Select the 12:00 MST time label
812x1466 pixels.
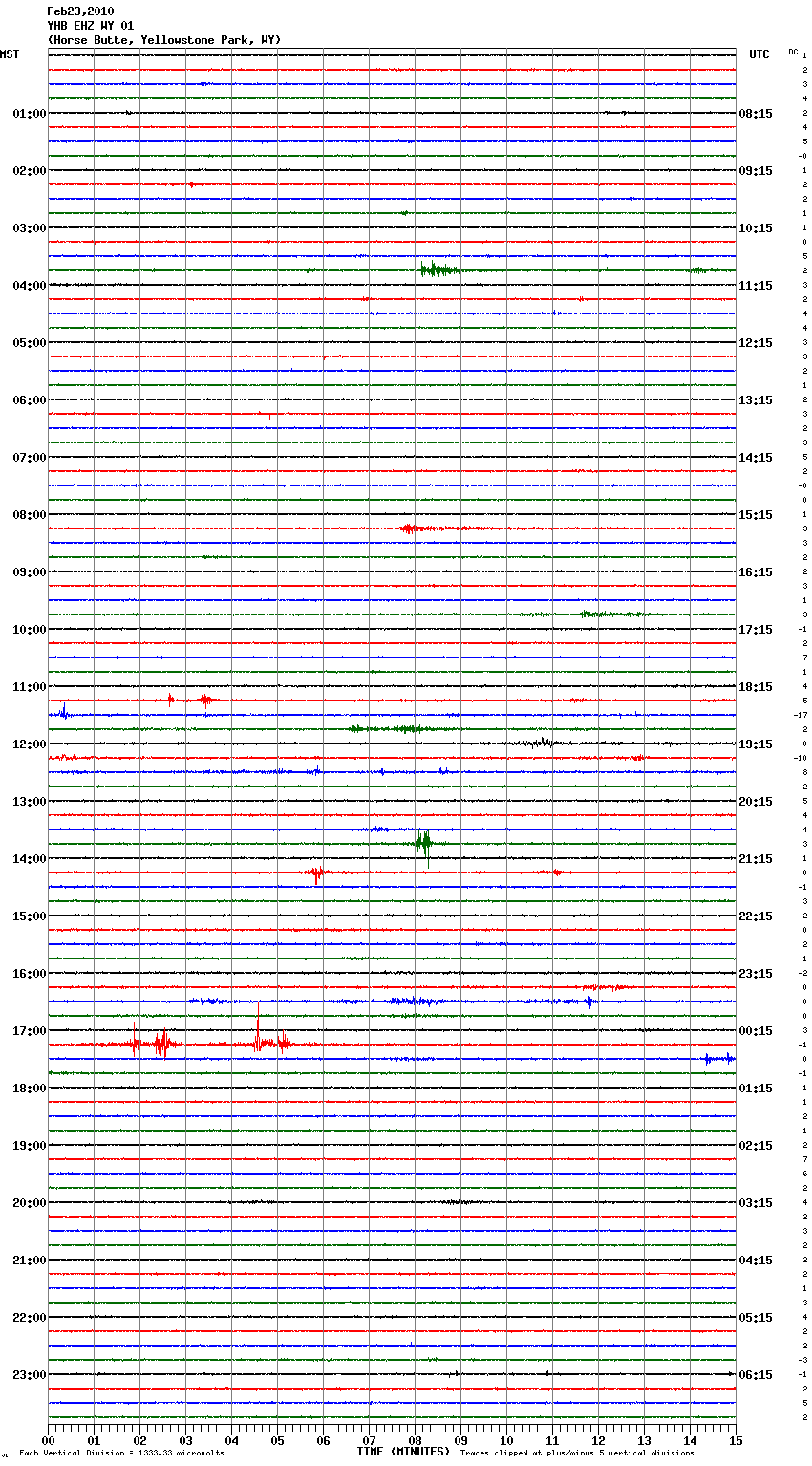point(30,744)
